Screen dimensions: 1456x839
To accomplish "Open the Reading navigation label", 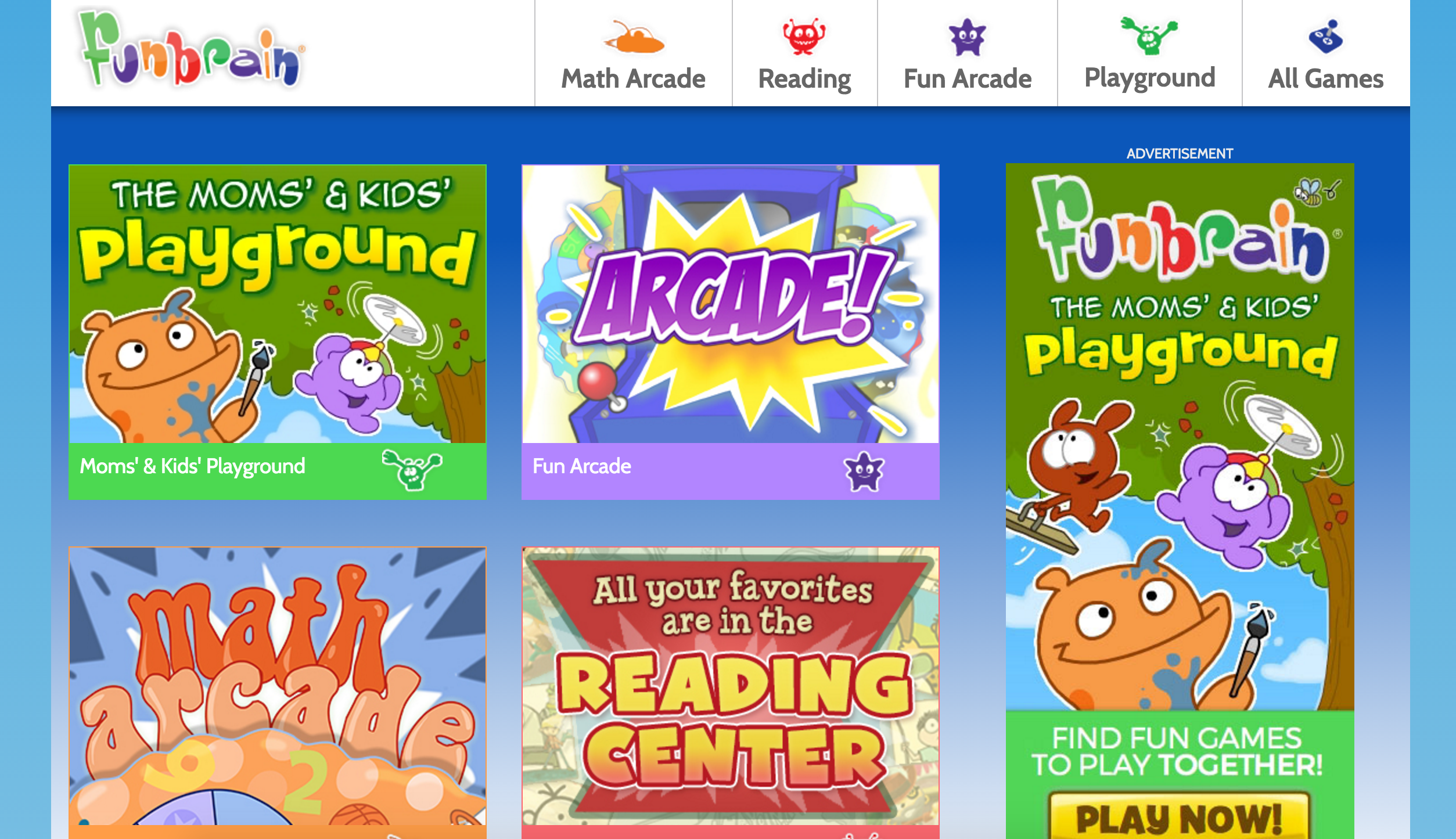I will click(804, 80).
